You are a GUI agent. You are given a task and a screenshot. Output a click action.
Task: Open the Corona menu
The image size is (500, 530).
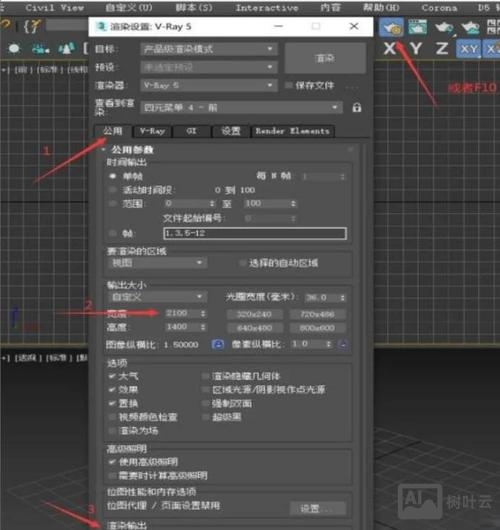439,7
